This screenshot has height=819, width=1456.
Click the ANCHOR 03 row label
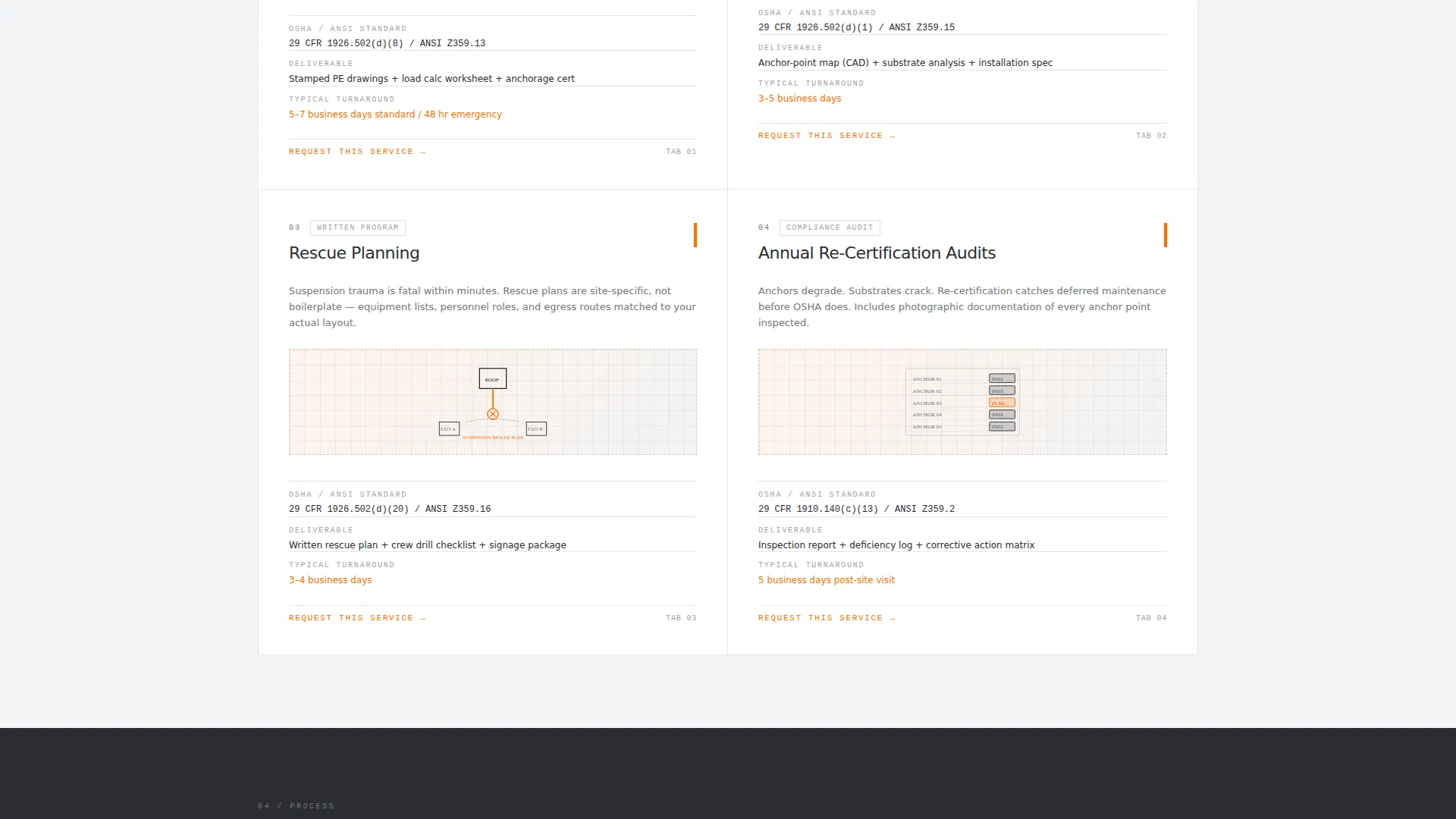coord(927,403)
